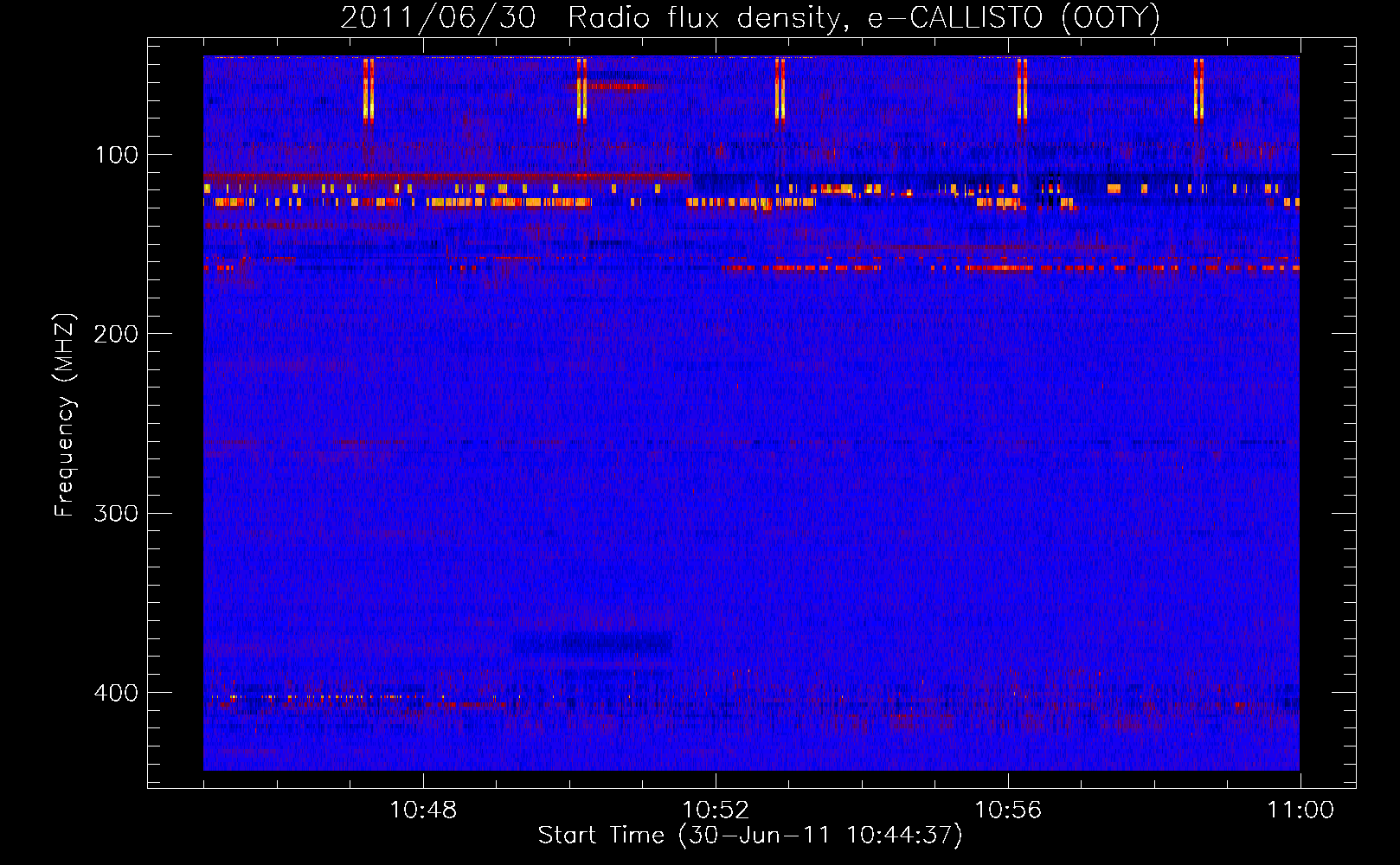Click the "10:52" time tick label
This screenshot has width=1400, height=865.
pos(716,811)
